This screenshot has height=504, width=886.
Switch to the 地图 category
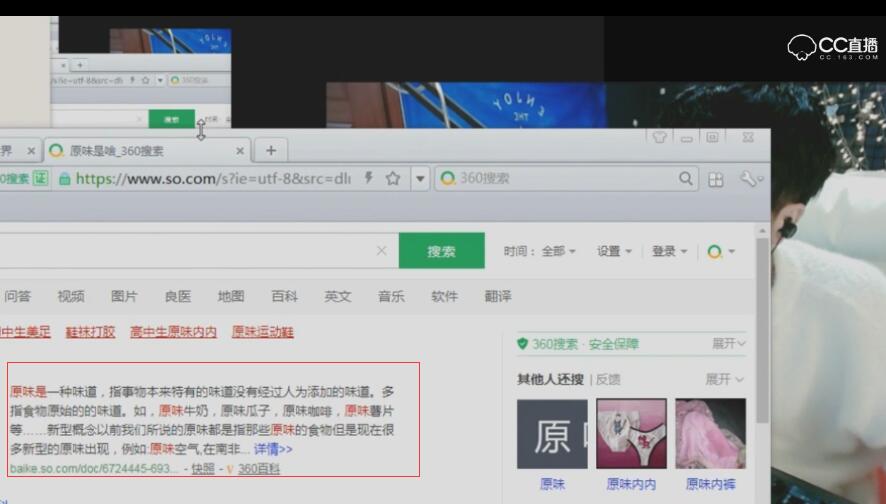(x=231, y=296)
